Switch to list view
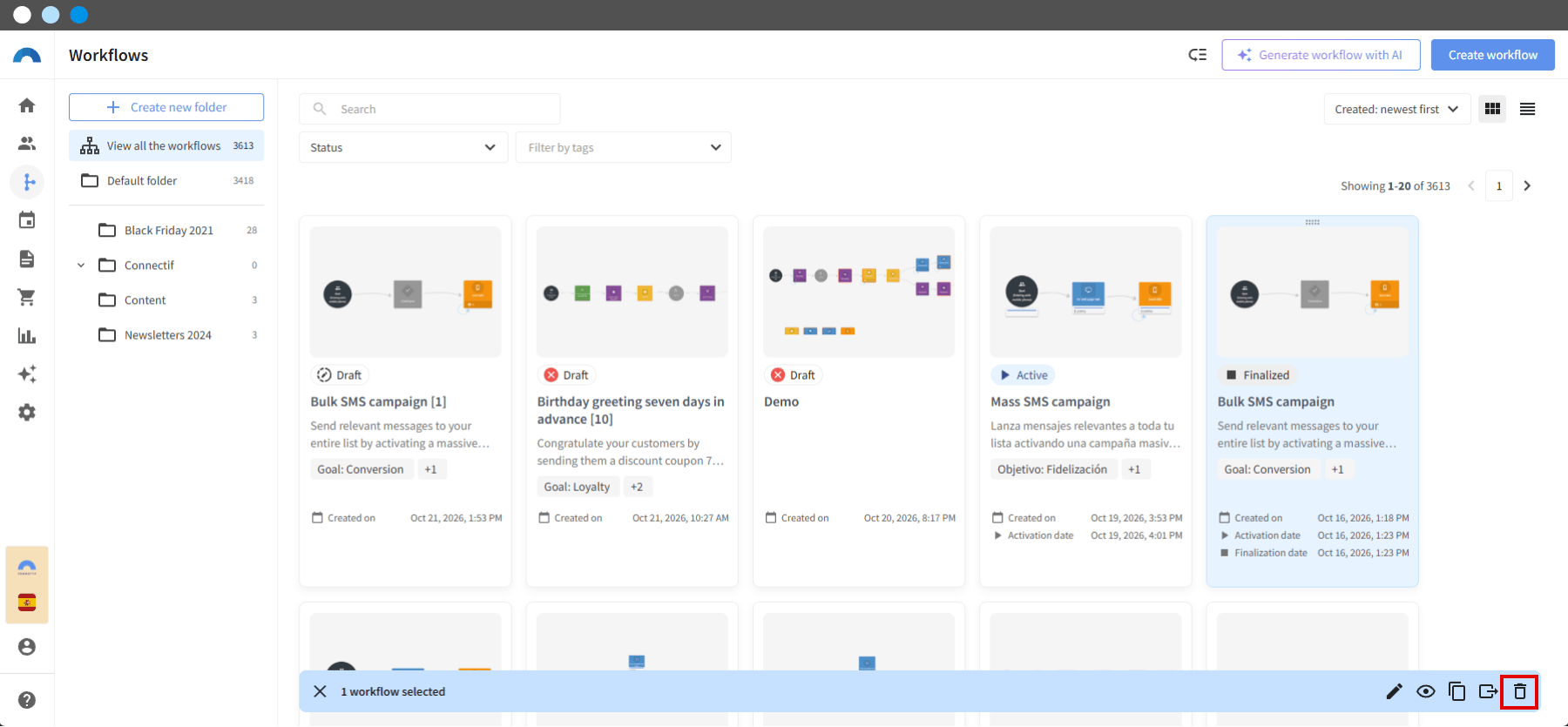 pos(1527,109)
